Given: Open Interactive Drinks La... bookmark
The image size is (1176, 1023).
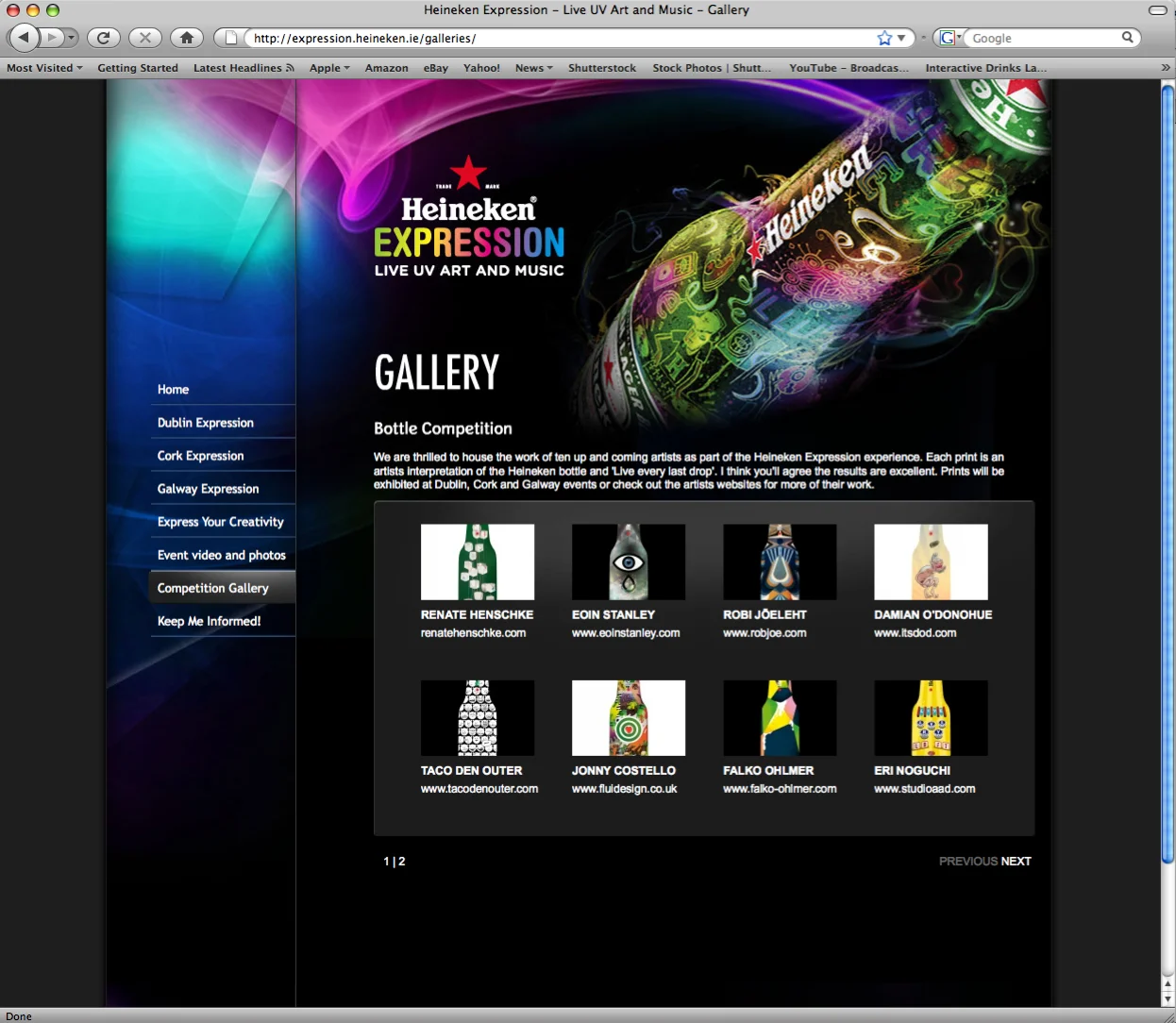Looking at the screenshot, I should pos(986,68).
